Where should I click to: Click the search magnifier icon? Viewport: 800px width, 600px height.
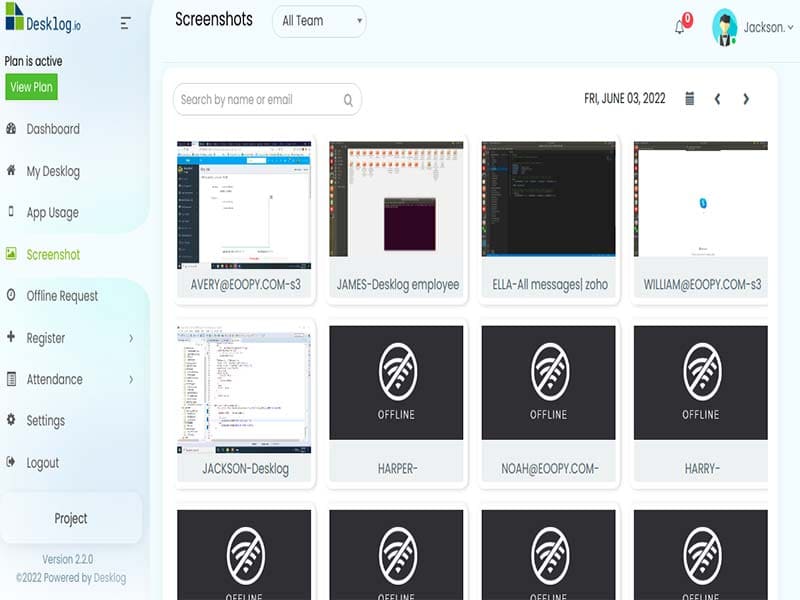click(348, 100)
